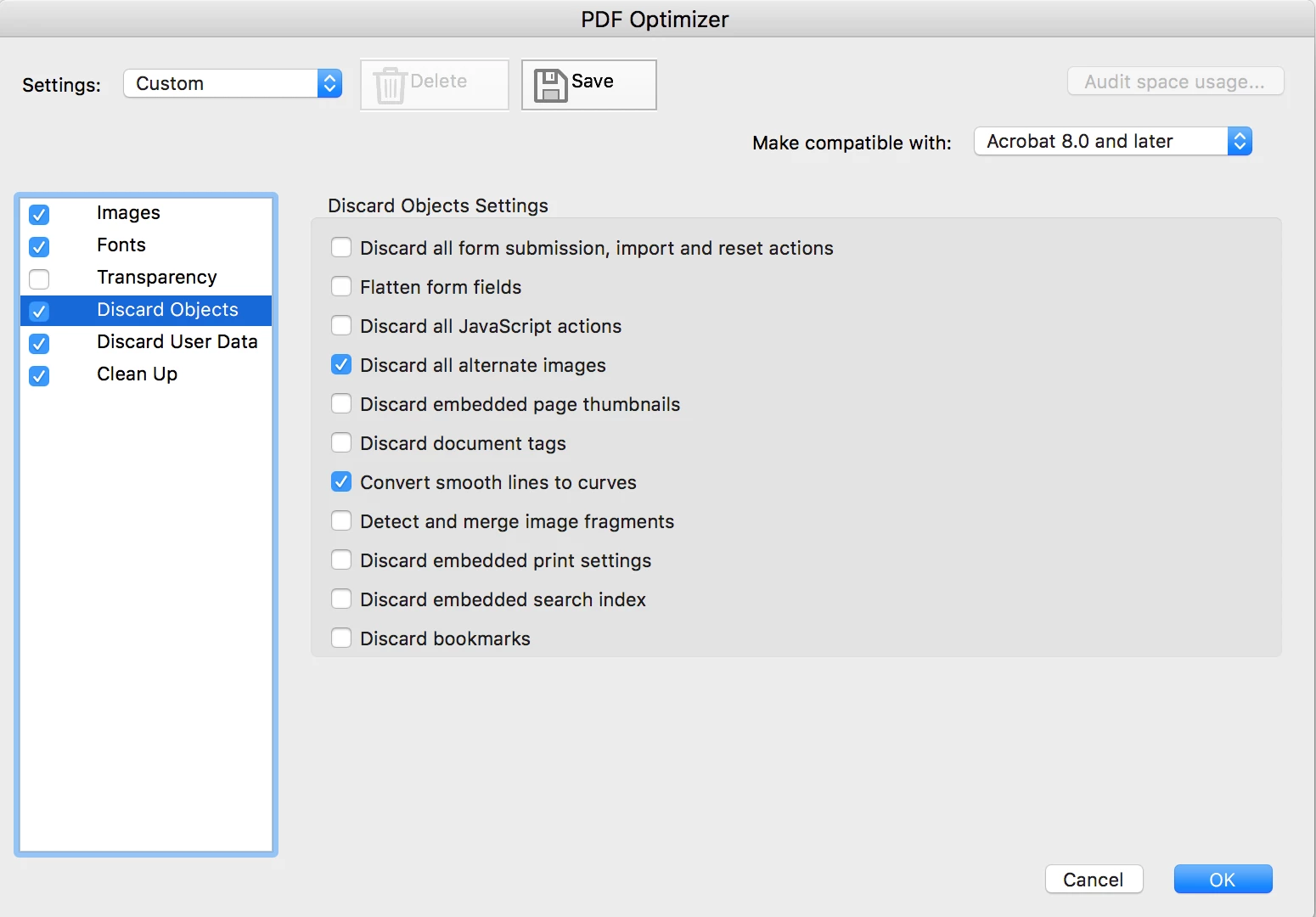Enable Detect and merge image fragments
This screenshot has width=1316, height=917.
coord(341,520)
